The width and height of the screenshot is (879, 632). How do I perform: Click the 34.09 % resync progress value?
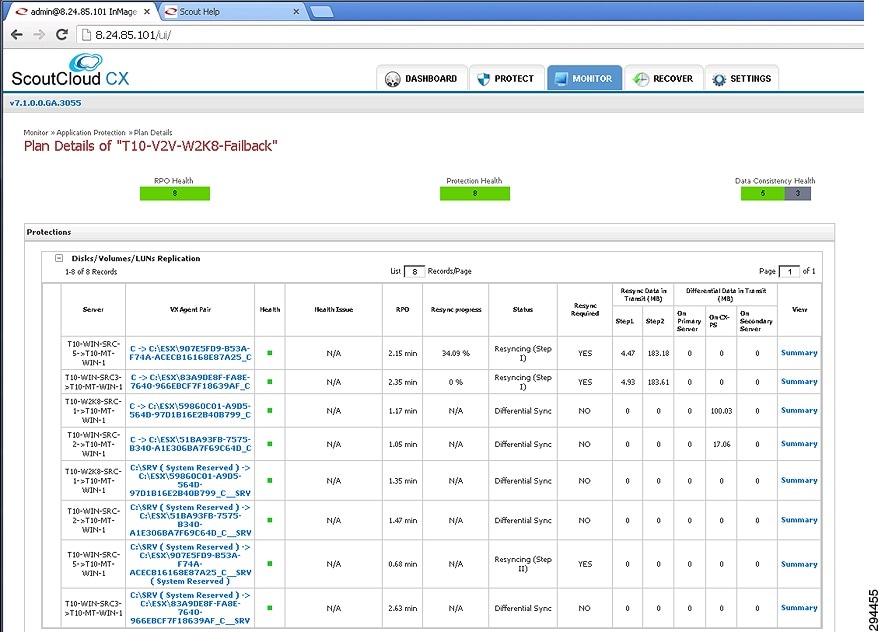(x=456, y=353)
